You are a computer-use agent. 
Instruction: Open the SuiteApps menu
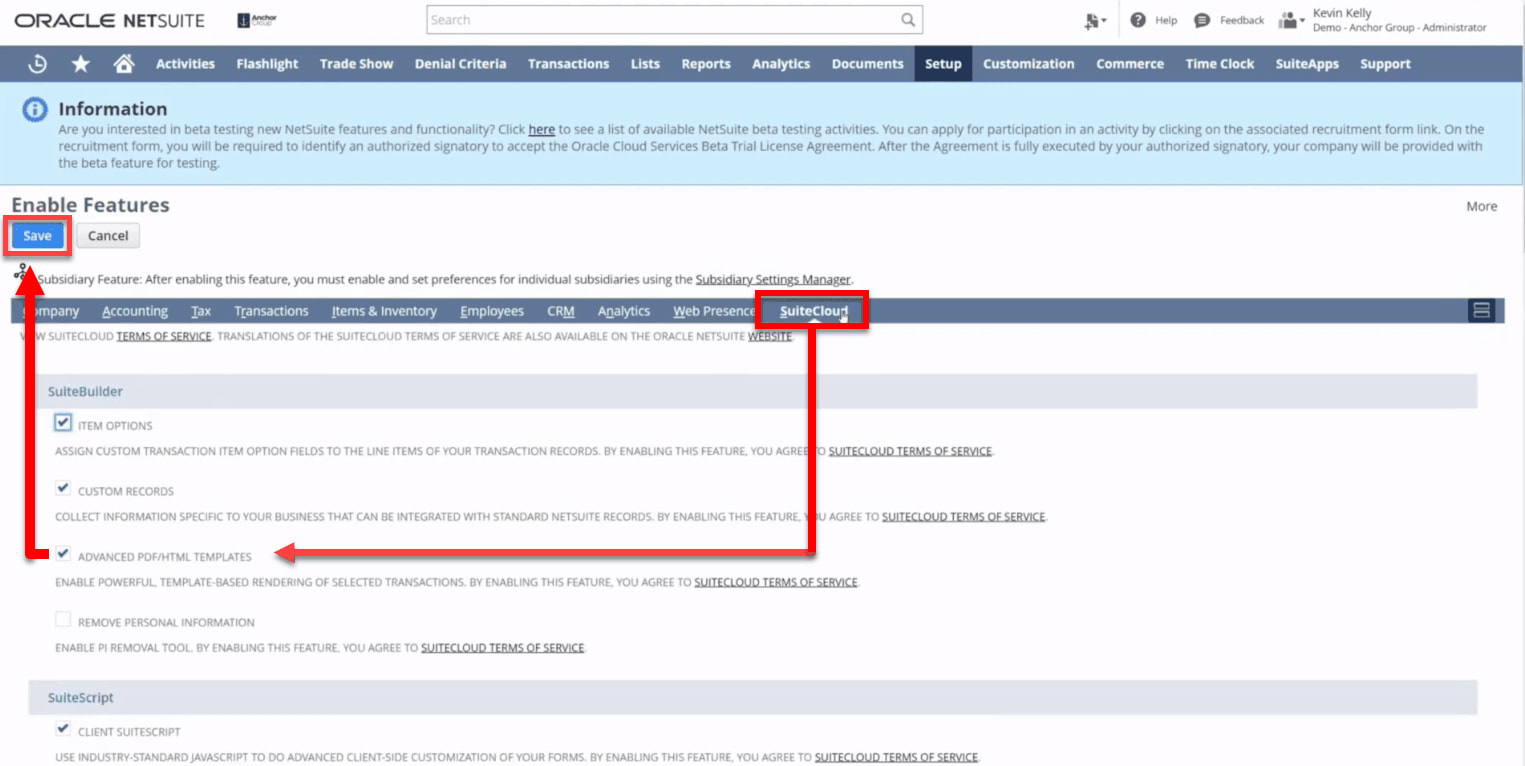(1307, 64)
